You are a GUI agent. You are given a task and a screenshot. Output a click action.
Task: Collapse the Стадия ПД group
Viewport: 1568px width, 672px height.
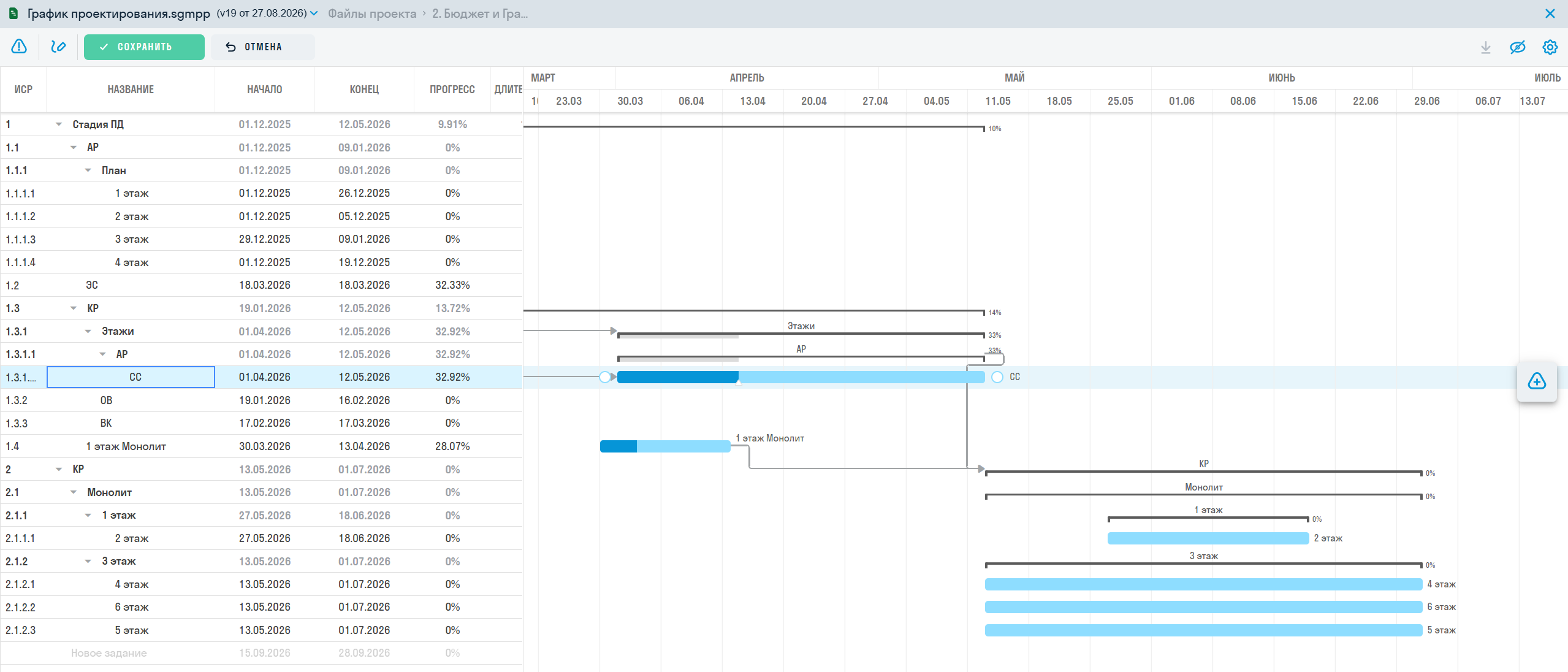59,124
